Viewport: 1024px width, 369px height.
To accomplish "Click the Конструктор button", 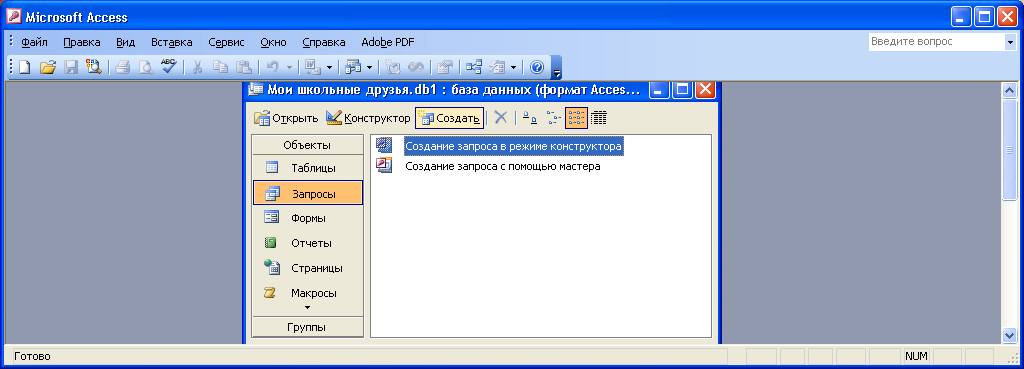I will [369, 118].
